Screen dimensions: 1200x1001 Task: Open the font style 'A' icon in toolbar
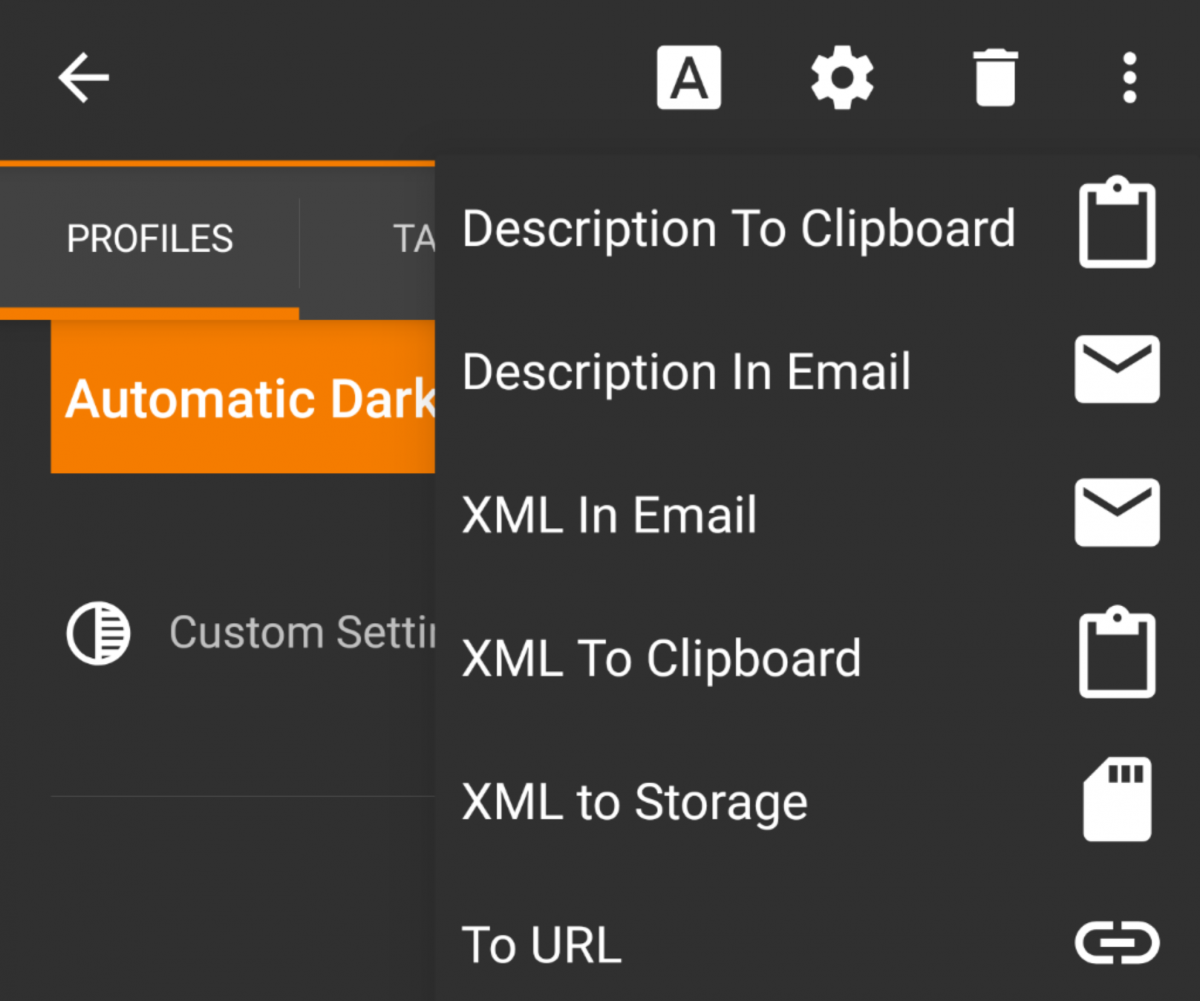[688, 77]
